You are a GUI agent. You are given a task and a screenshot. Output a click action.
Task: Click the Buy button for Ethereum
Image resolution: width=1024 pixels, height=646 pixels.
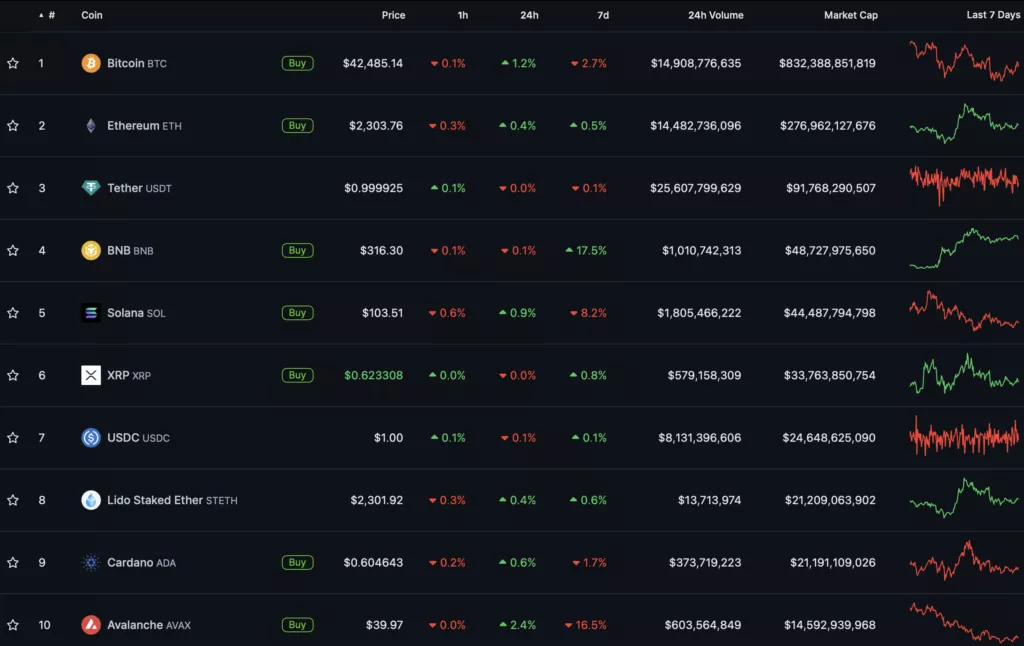pos(297,125)
